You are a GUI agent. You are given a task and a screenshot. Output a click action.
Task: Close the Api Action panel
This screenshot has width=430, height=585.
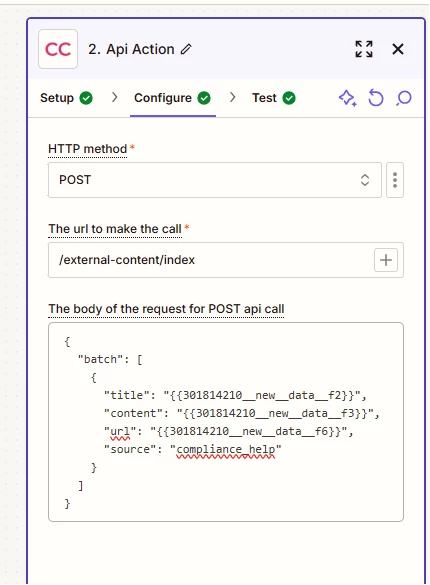[x=398, y=49]
